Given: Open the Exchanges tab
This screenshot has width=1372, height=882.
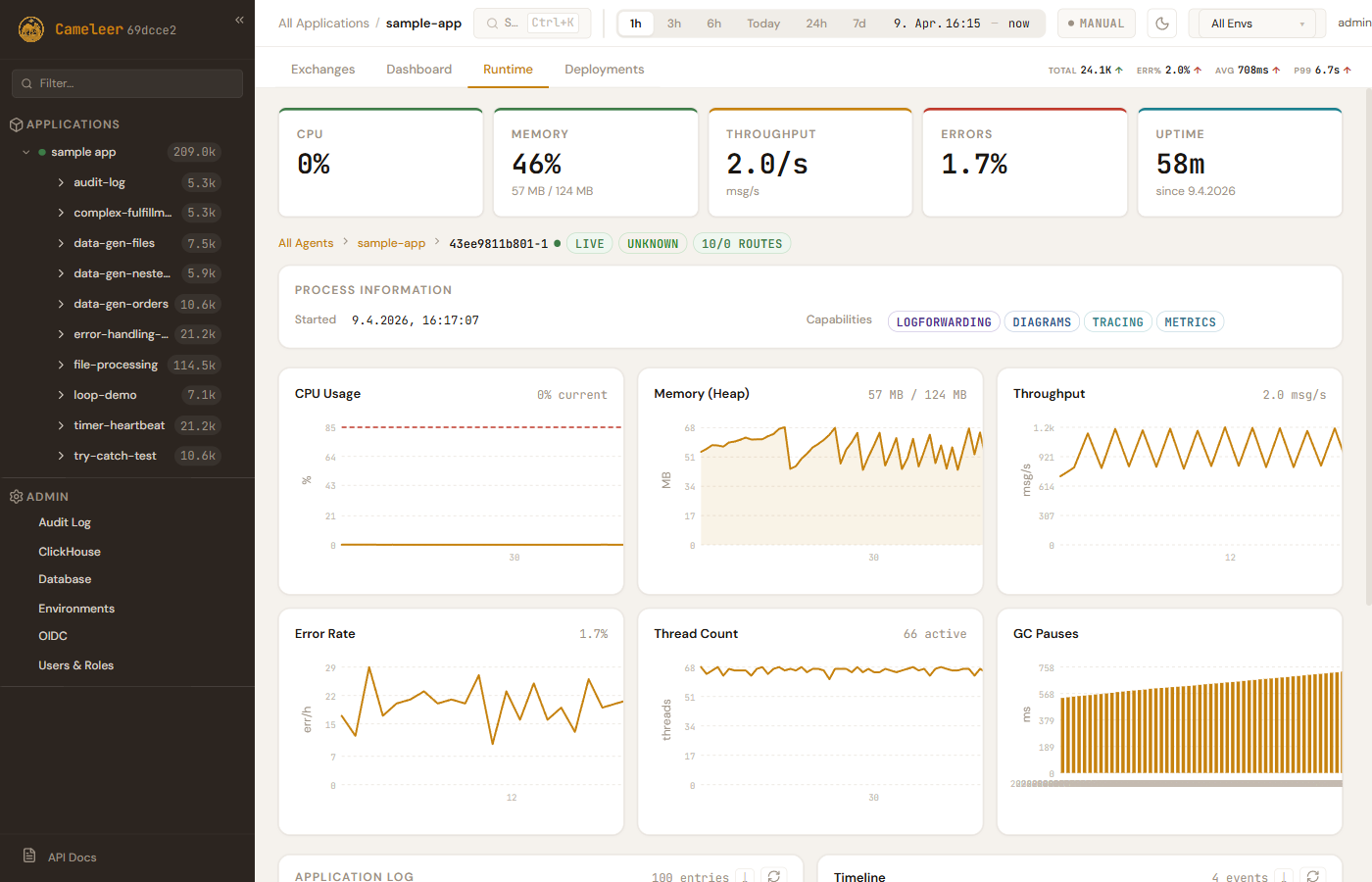Looking at the screenshot, I should coord(322,70).
